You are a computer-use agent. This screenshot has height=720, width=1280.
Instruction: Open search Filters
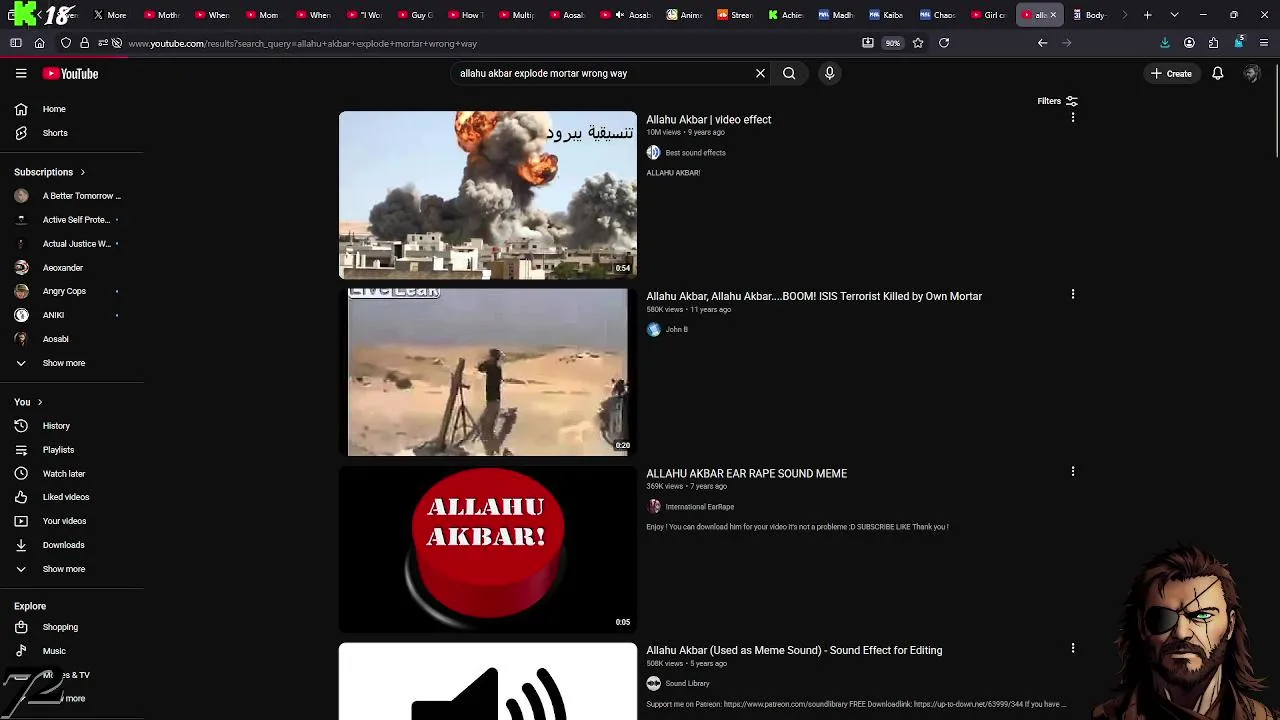(x=1057, y=101)
